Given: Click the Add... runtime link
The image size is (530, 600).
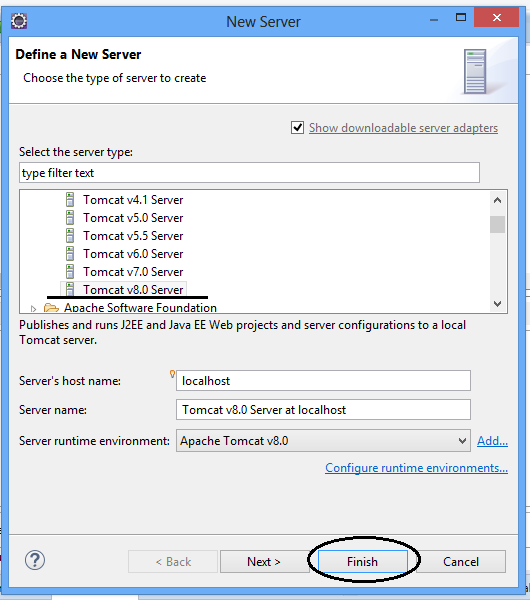Looking at the screenshot, I should click(x=492, y=441).
